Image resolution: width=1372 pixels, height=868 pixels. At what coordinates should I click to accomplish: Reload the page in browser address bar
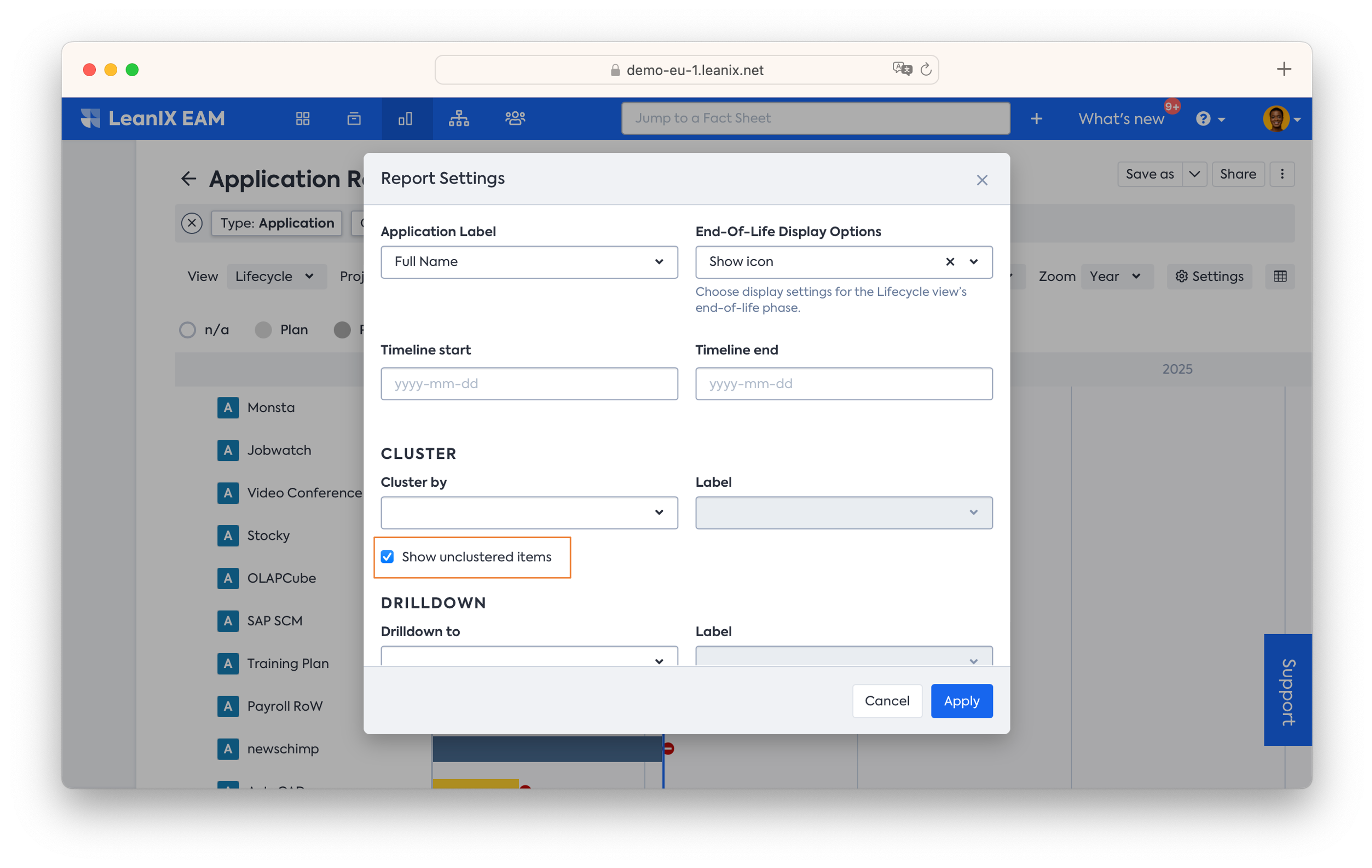[x=926, y=69]
